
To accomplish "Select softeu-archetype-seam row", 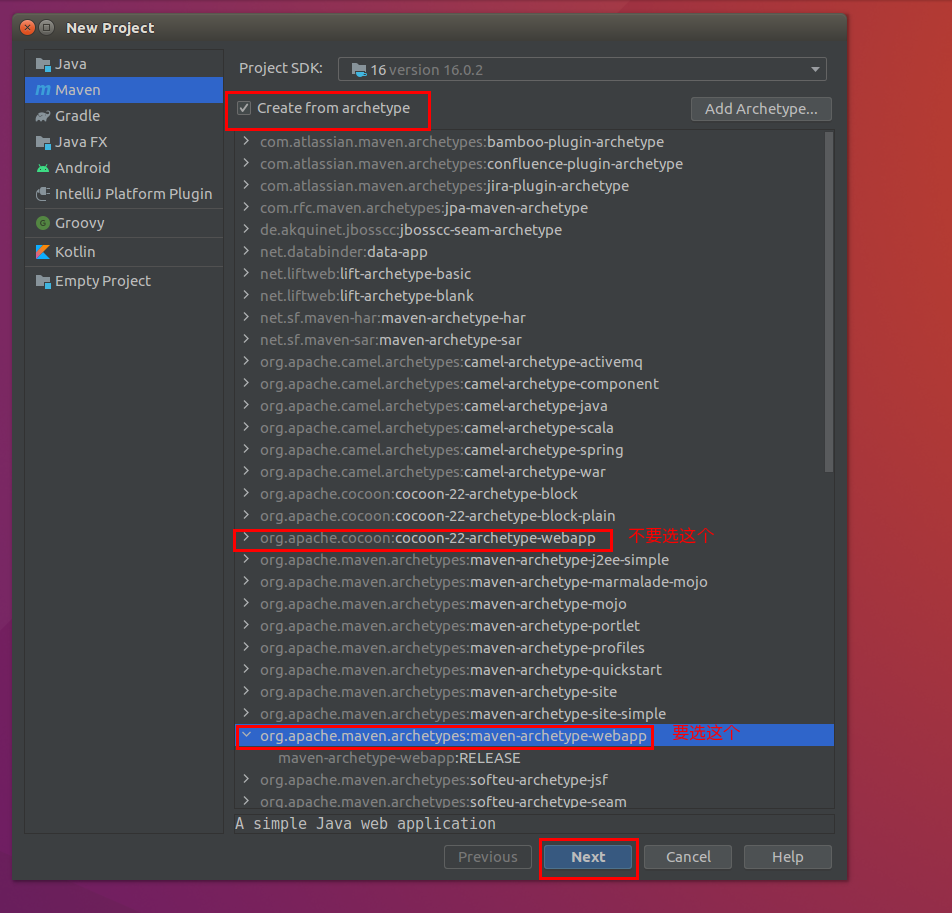I will (534, 801).
